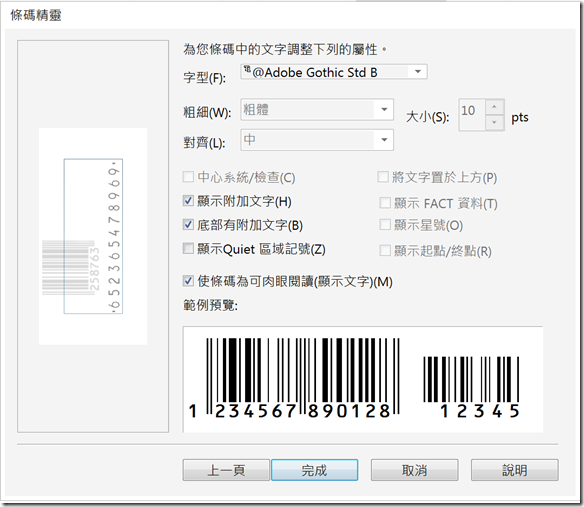Click the 取消 cancel button
Viewport: 584px width, 507px height.
(x=415, y=470)
